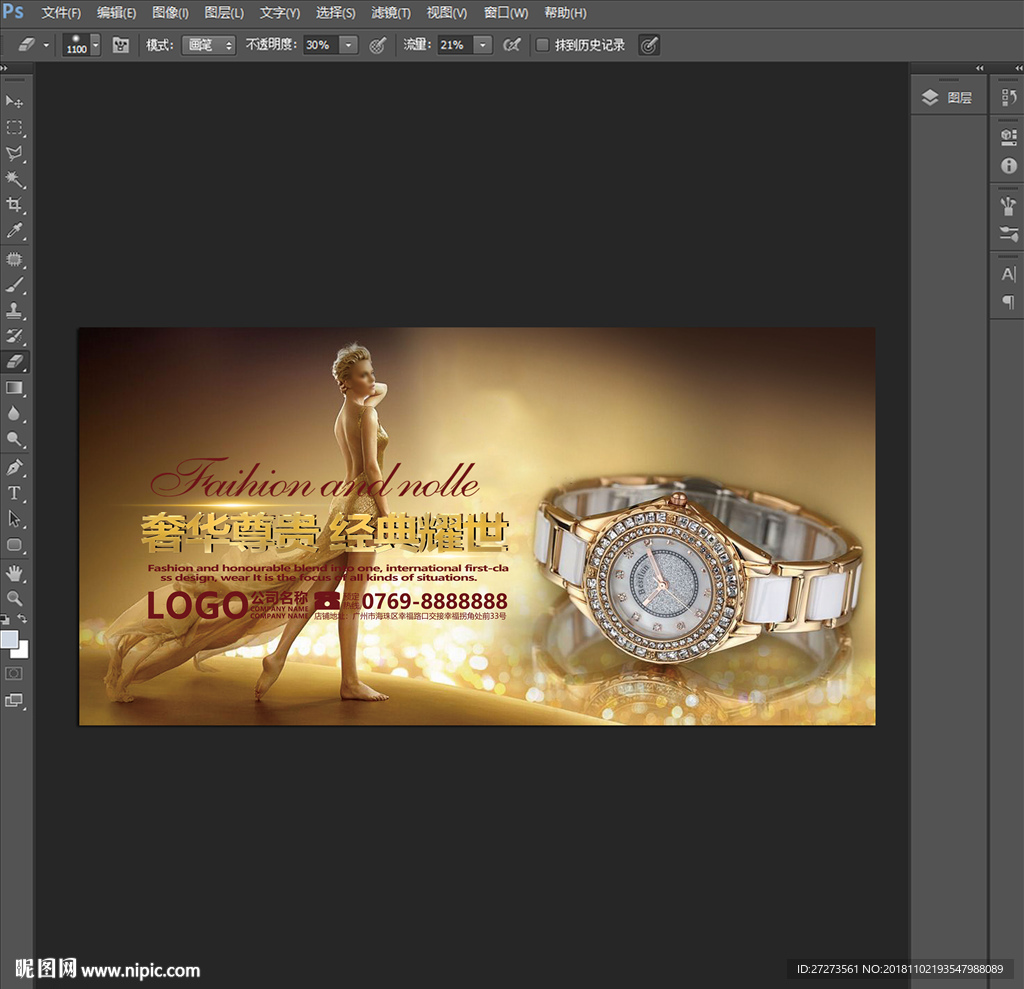The height and width of the screenshot is (989, 1024).
Task: Expand the toolbox panel arrows
Action: click(4, 68)
